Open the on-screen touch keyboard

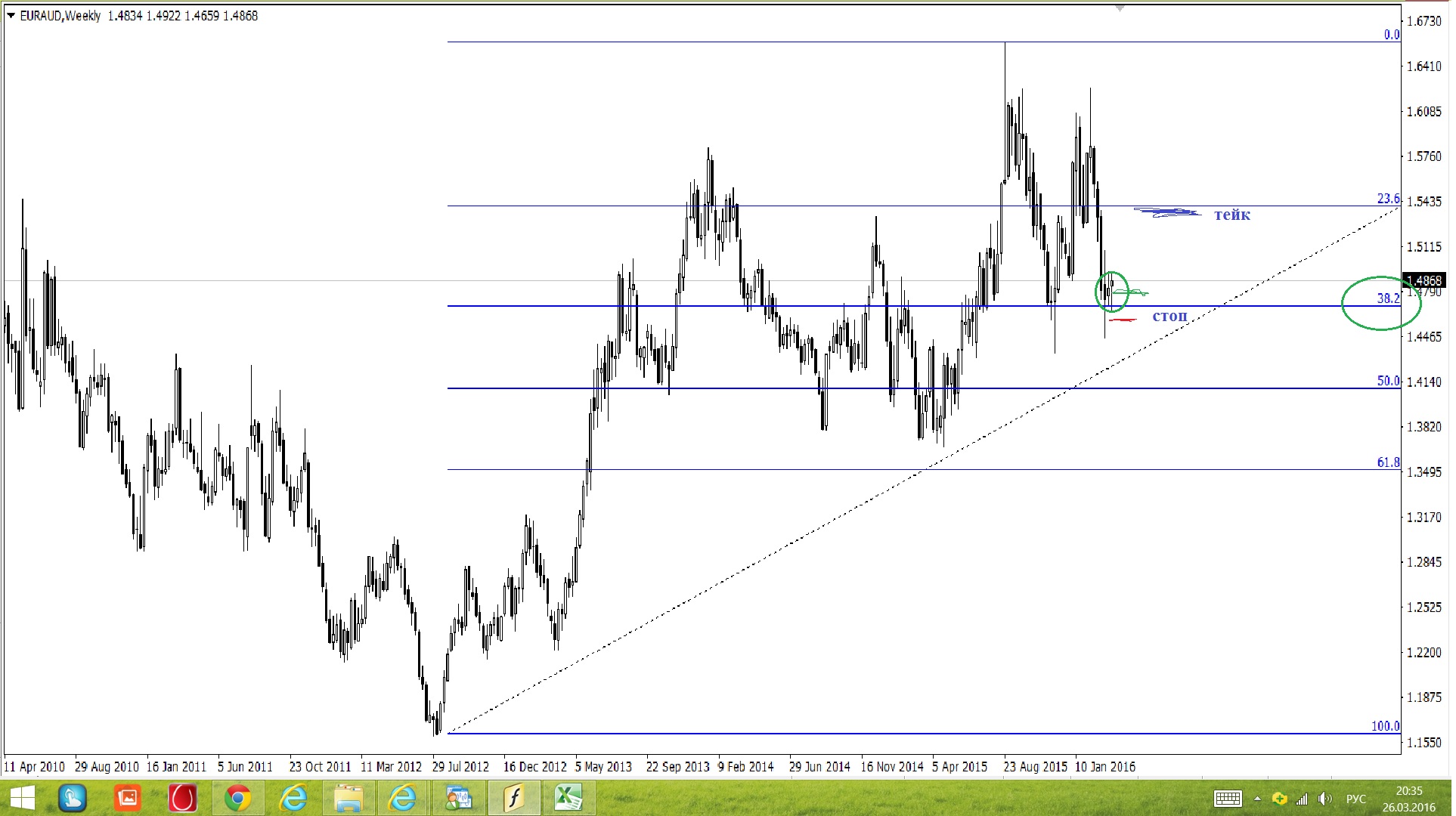pyautogui.click(x=1228, y=799)
